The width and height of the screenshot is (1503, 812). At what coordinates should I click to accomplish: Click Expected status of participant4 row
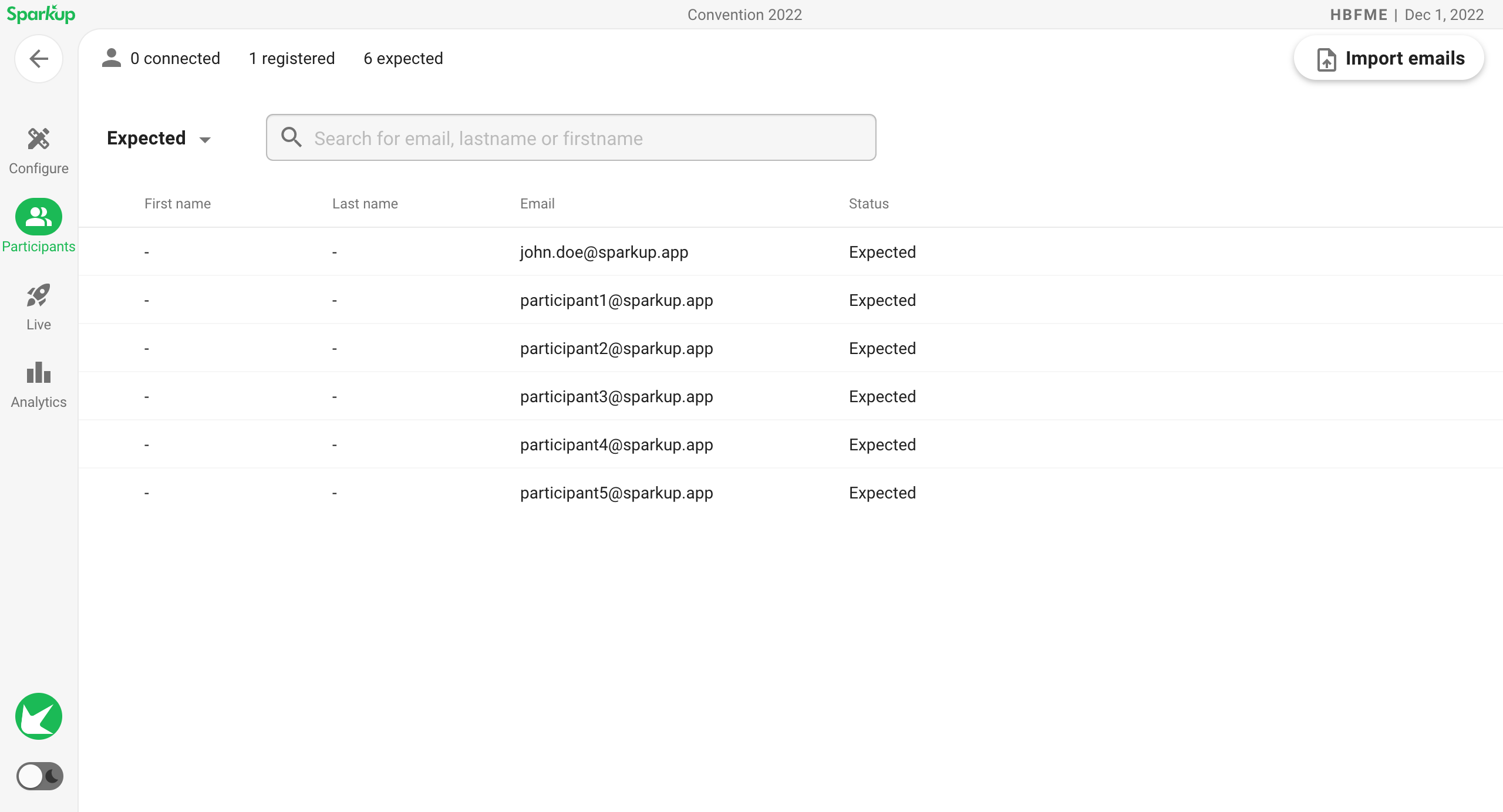point(882,445)
